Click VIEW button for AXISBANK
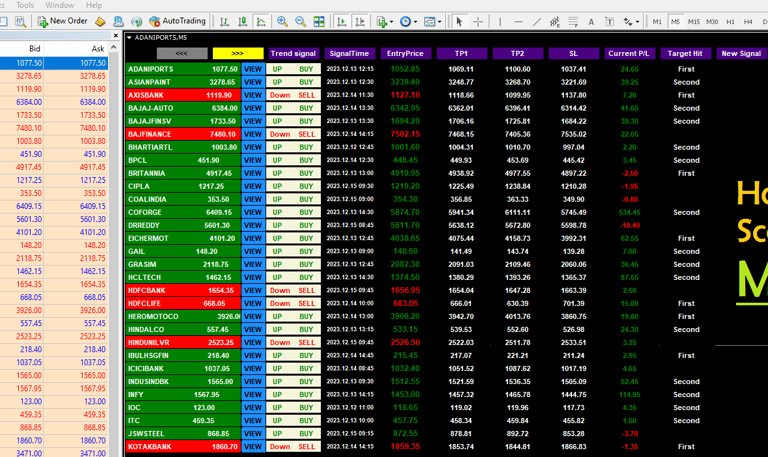The width and height of the screenshot is (768, 457). tap(253, 95)
